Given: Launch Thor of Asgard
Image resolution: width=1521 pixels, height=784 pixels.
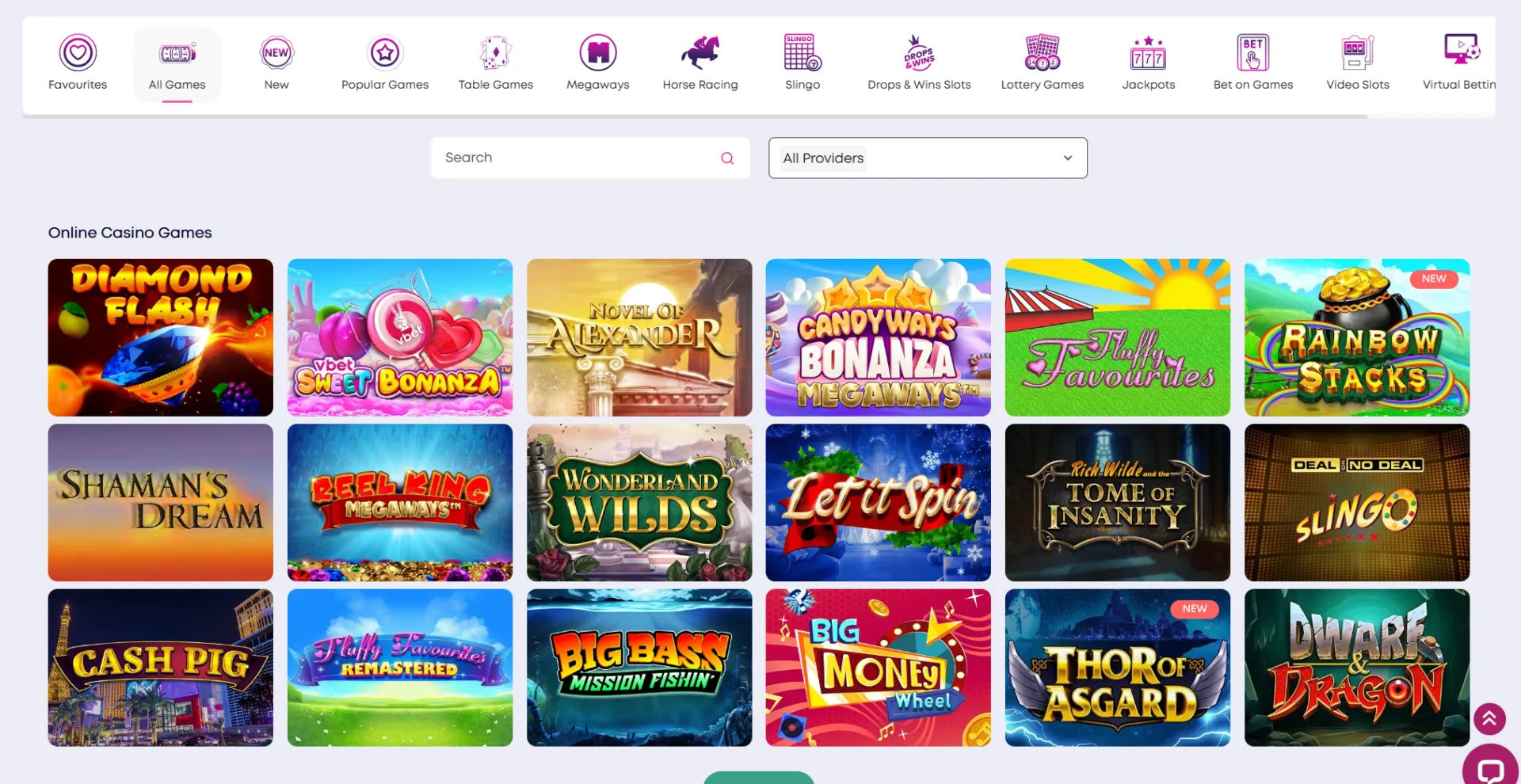Looking at the screenshot, I should pos(1118,668).
